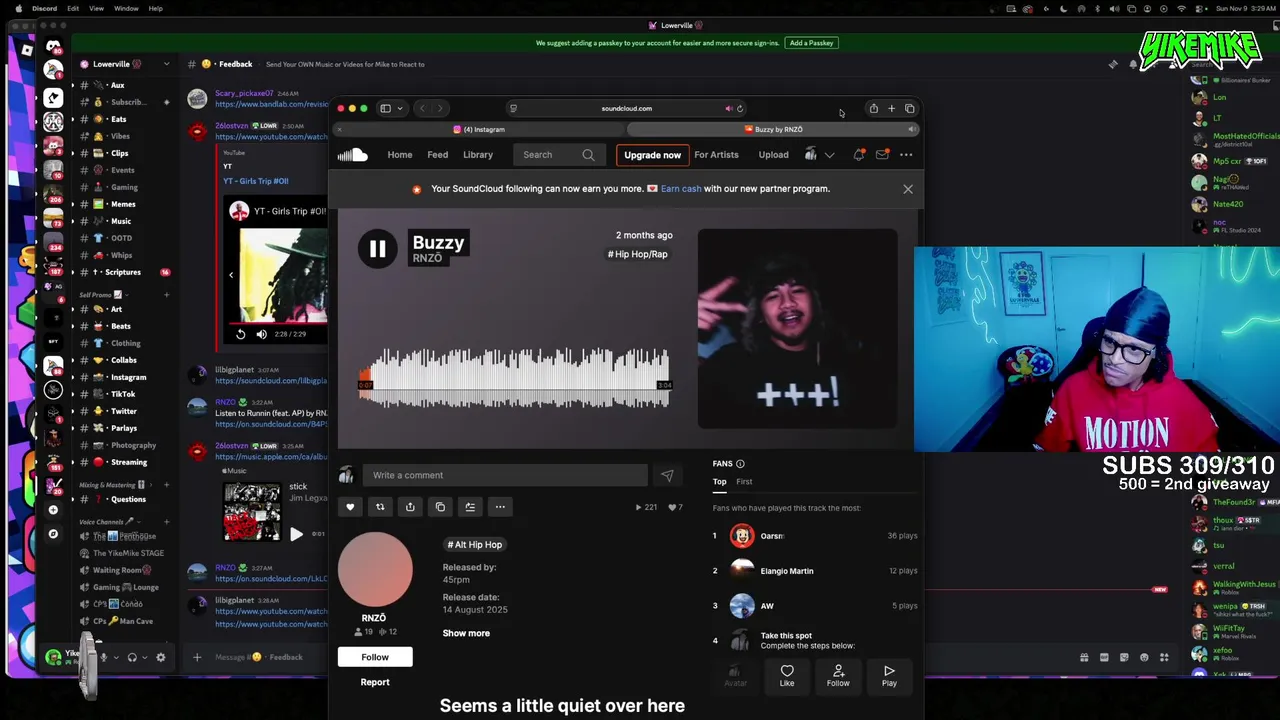Play the stick Apple Music embed in Discord

click(296, 535)
